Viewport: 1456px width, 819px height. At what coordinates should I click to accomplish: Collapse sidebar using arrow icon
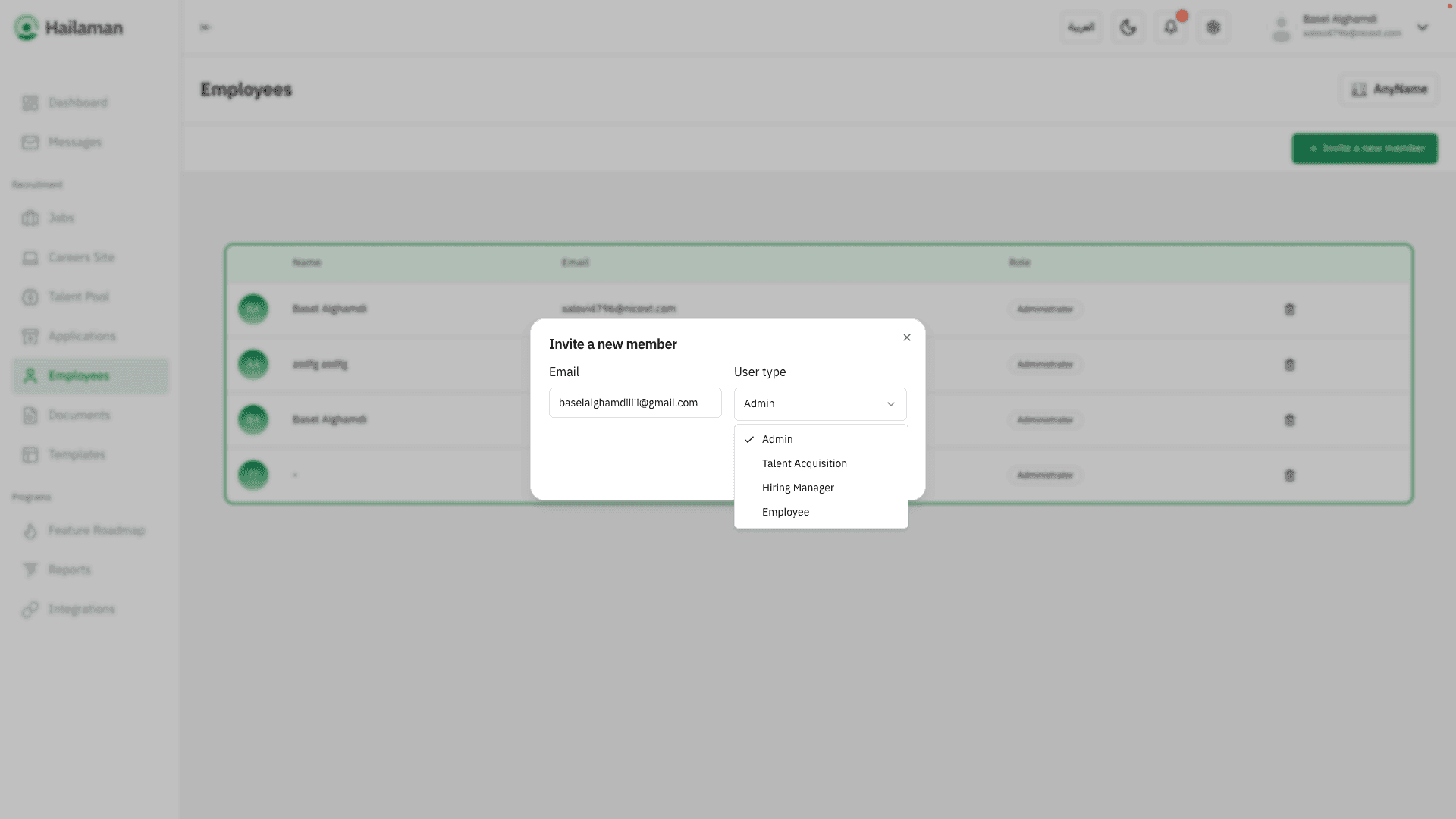point(205,27)
